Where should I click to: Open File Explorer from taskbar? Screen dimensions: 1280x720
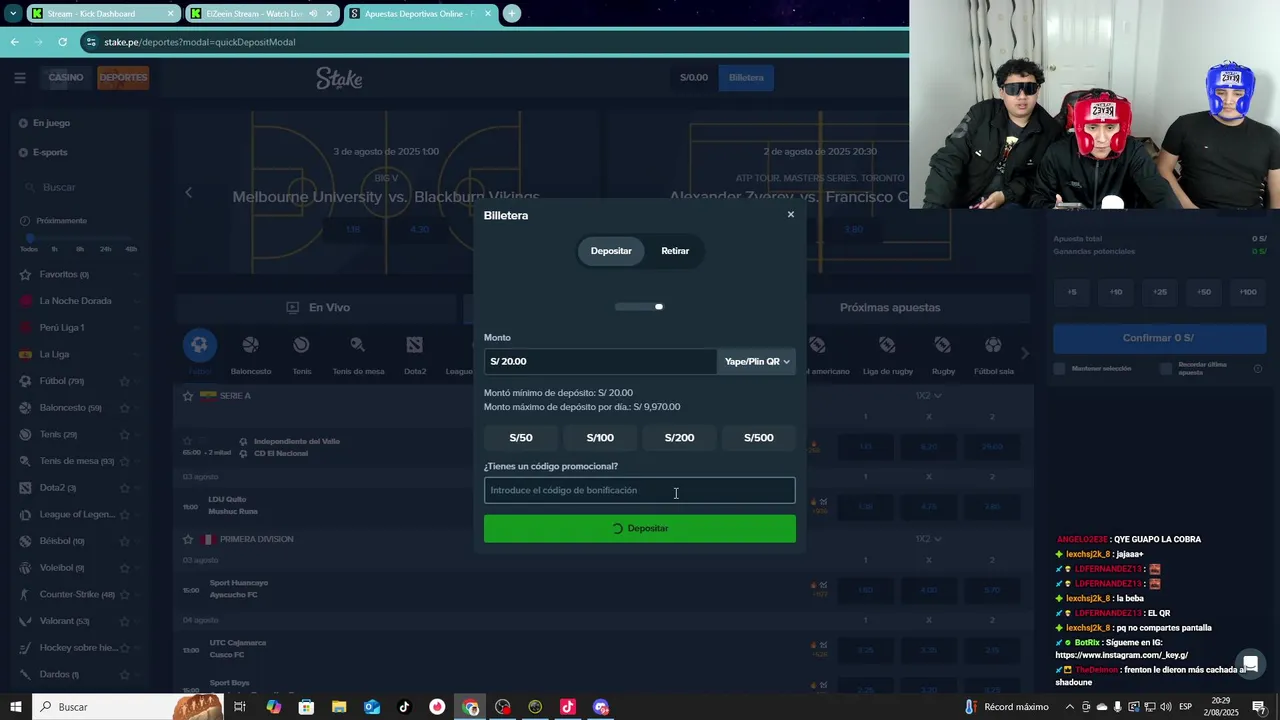[x=339, y=707]
